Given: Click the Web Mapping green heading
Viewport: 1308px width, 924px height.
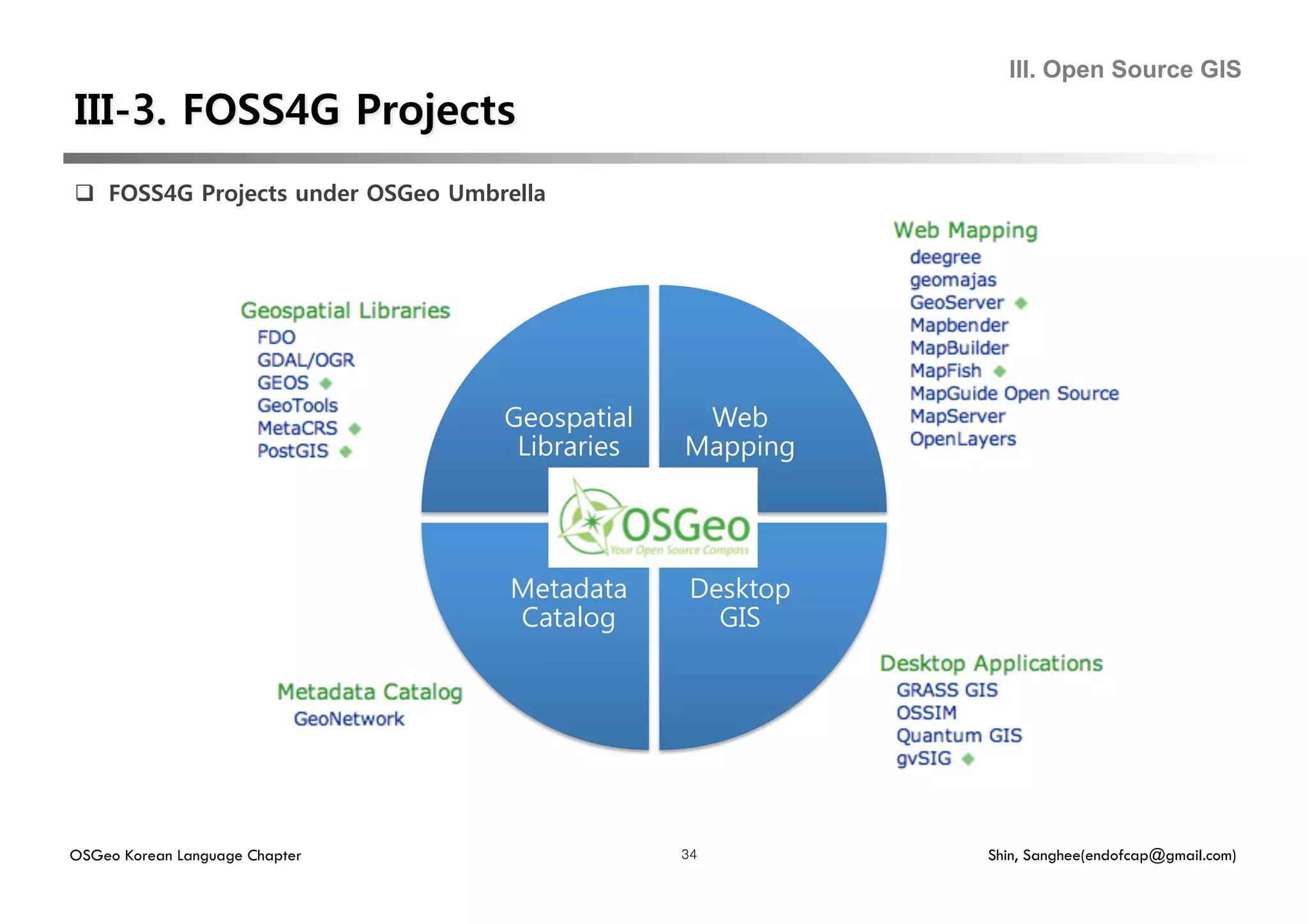Looking at the screenshot, I should click(x=964, y=231).
